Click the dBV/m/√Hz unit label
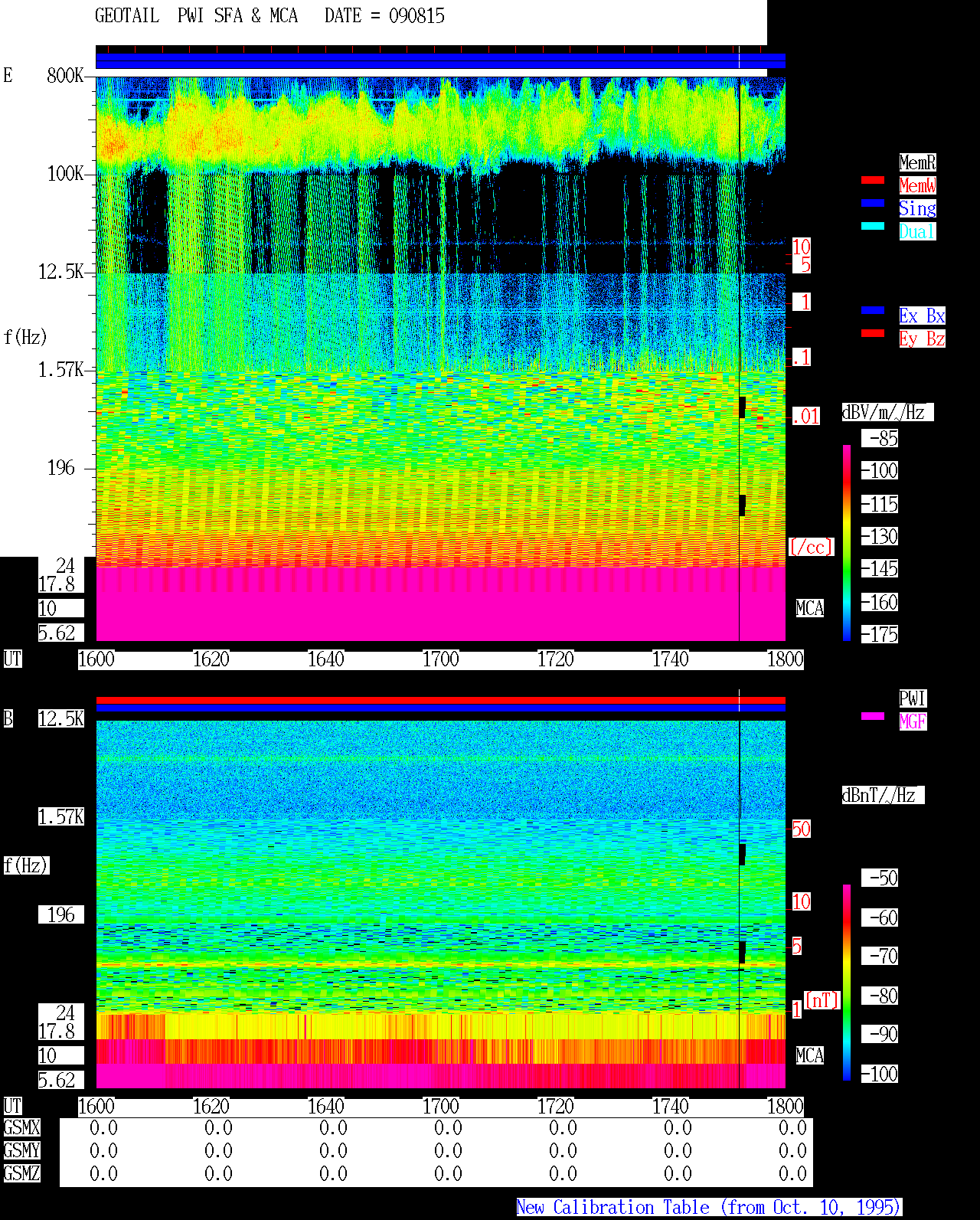Viewport: 980px width, 1220px height. [x=887, y=412]
